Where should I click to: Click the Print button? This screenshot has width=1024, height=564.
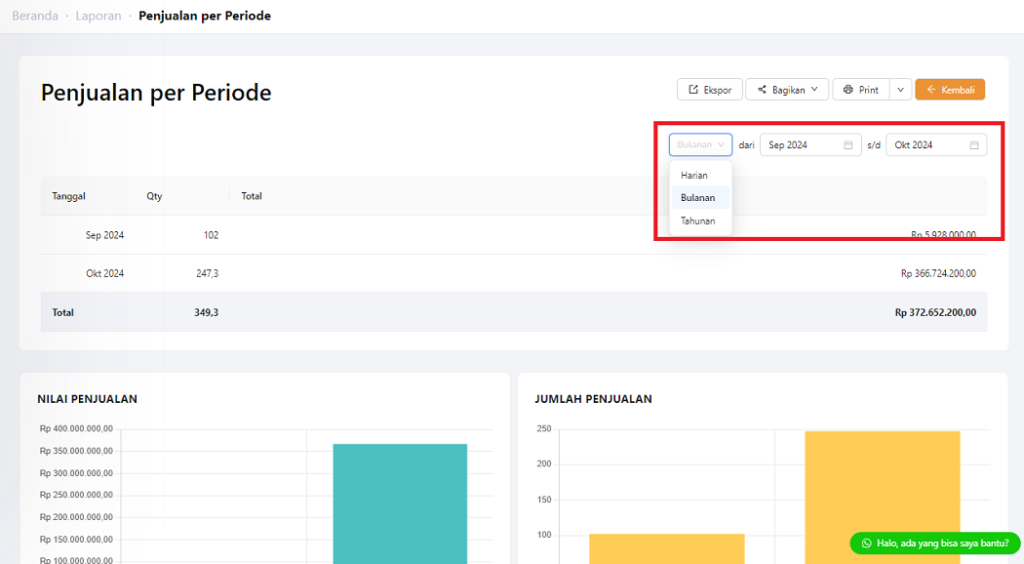click(861, 89)
